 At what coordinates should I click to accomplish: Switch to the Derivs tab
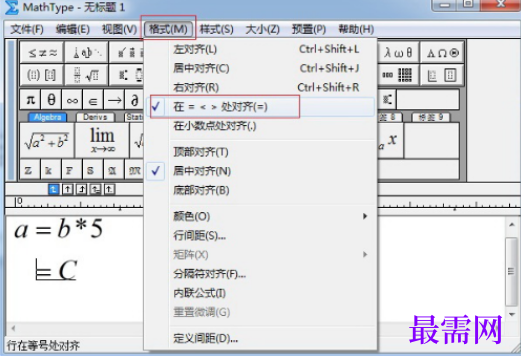click(95, 117)
